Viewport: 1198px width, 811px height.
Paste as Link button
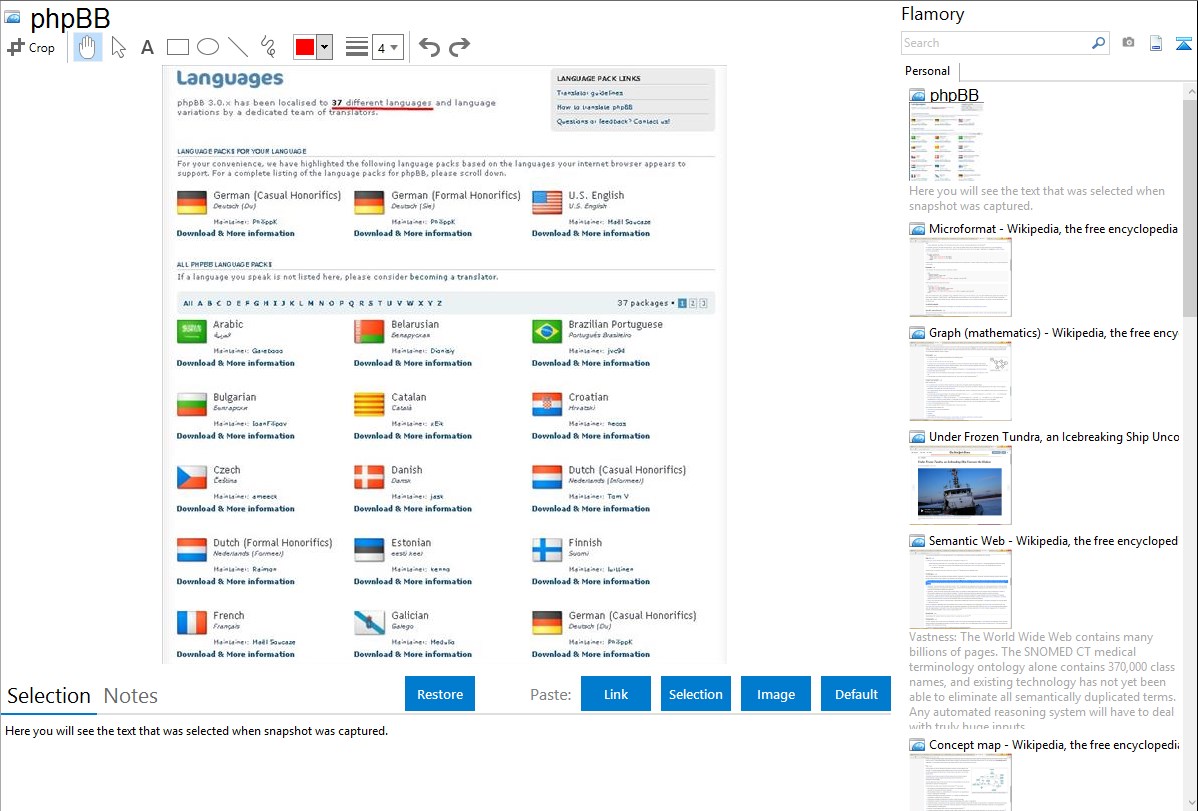point(616,694)
